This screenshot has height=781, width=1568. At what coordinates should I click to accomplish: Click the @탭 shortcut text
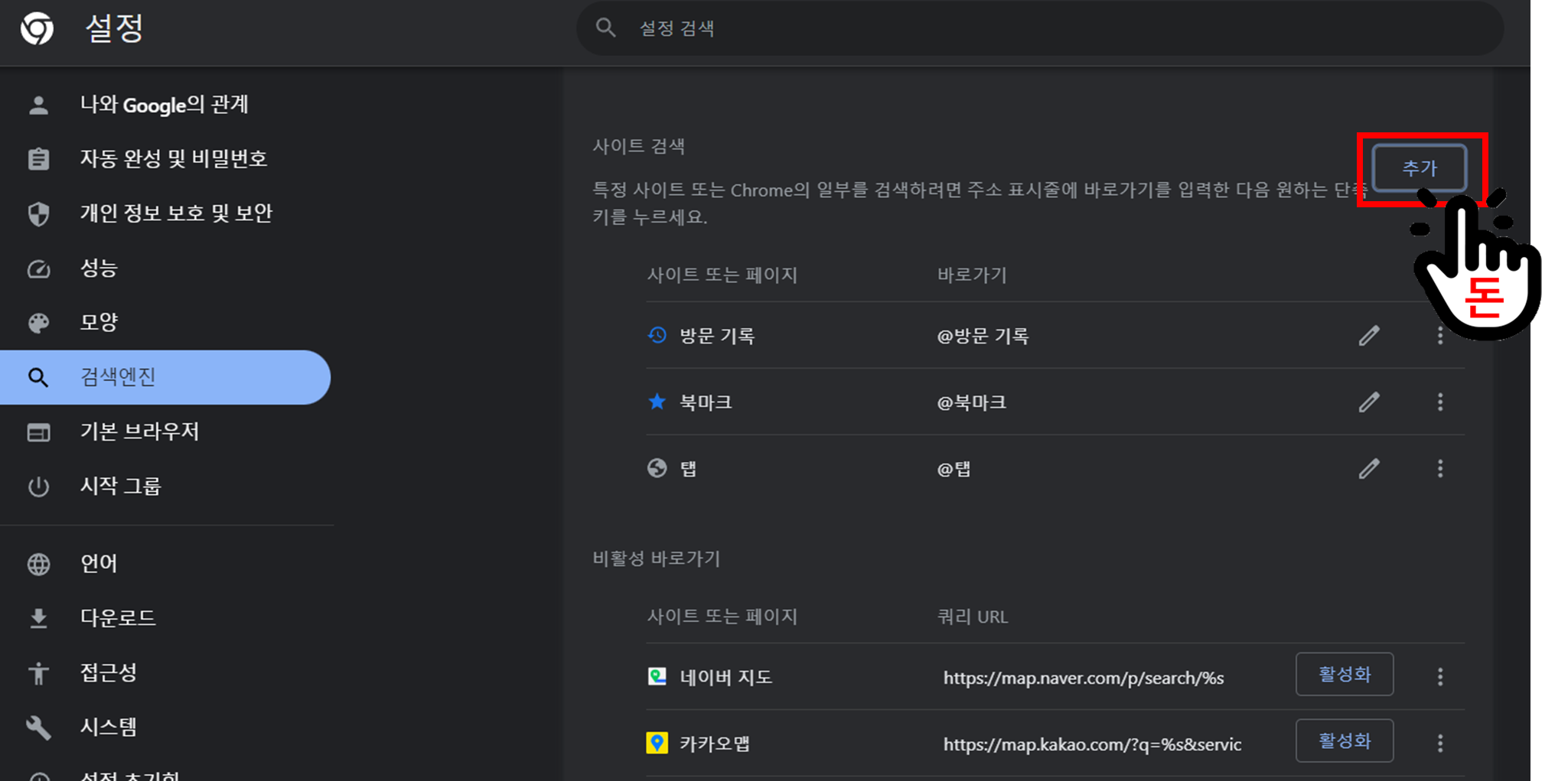pos(954,469)
